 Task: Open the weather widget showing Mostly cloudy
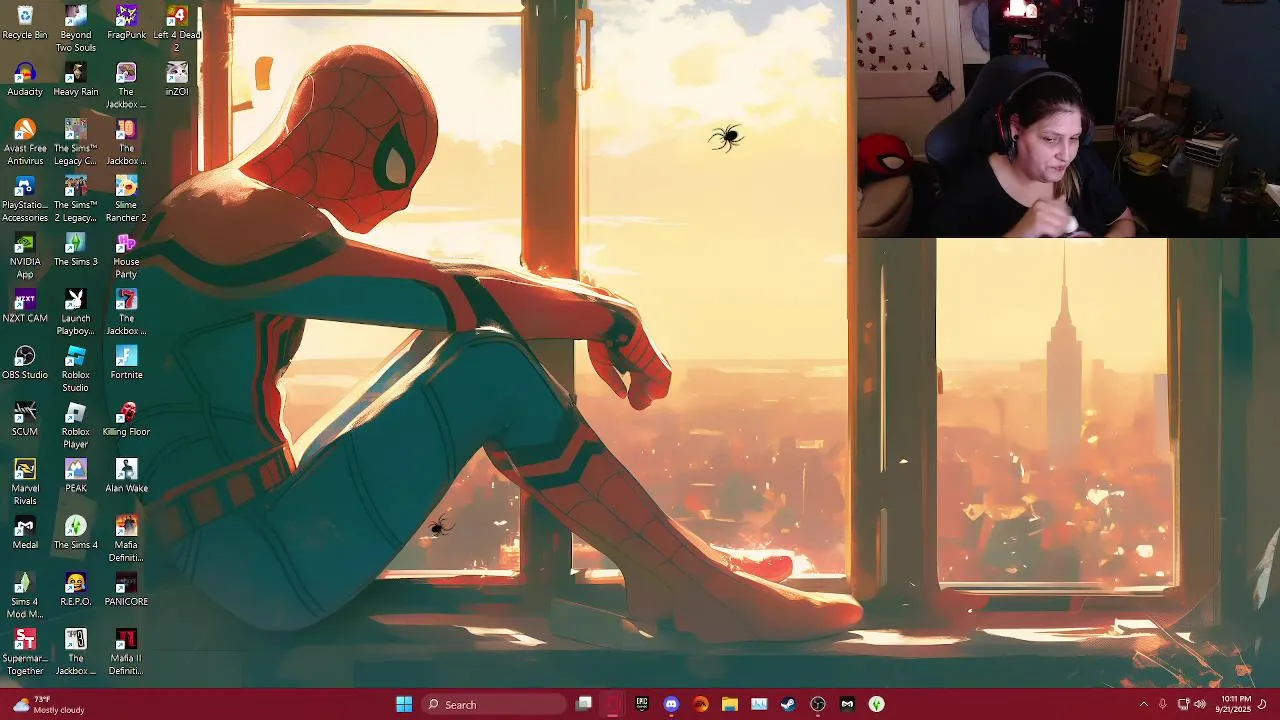point(48,704)
